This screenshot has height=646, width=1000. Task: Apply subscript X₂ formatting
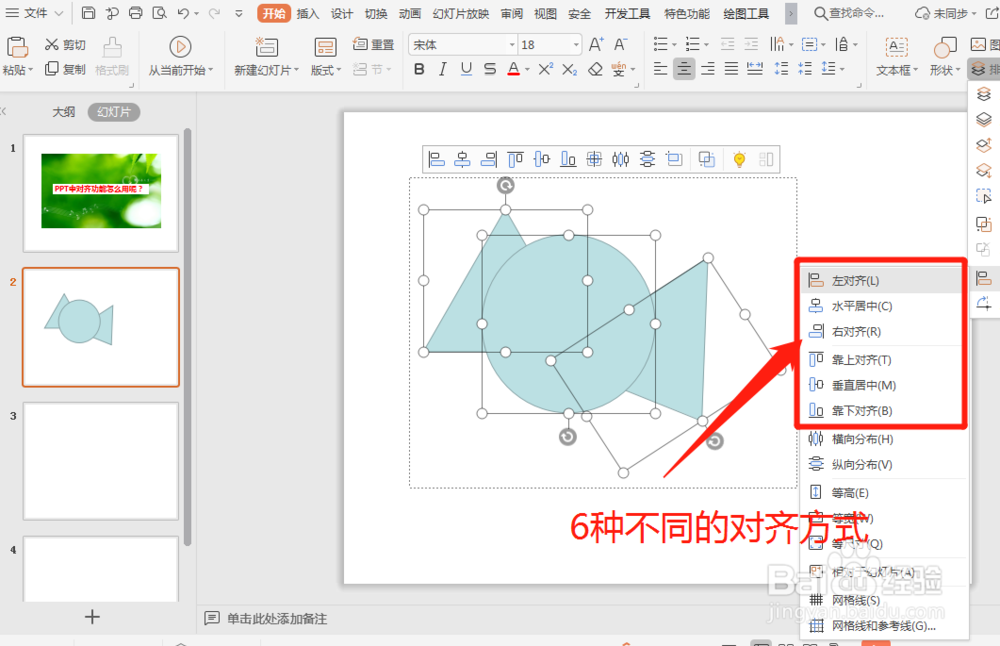[x=570, y=69]
